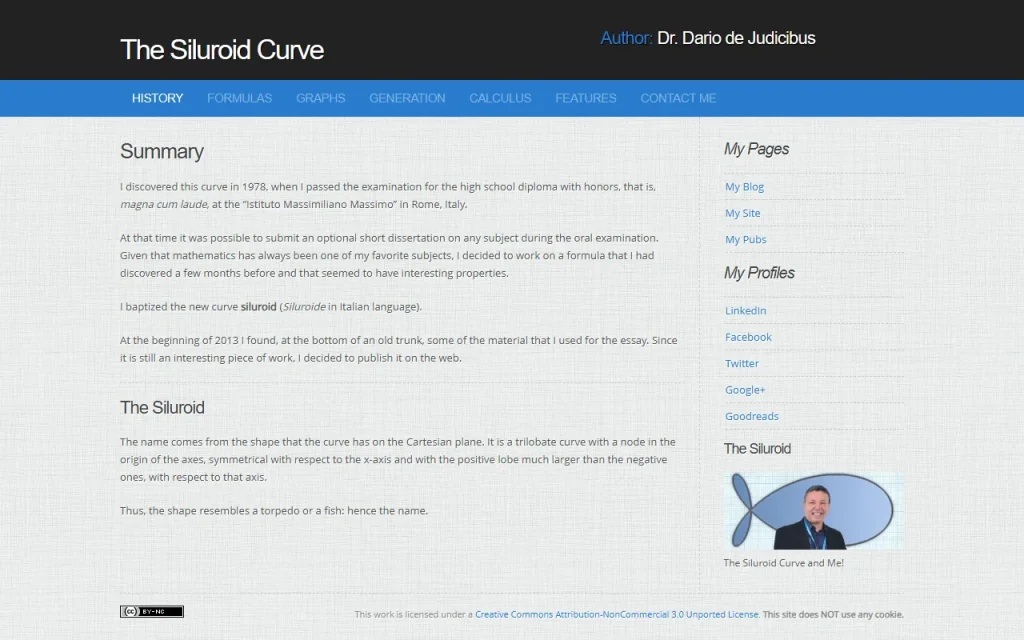Open the My Blog link
Image resolution: width=1024 pixels, height=640 pixels.
coord(744,187)
